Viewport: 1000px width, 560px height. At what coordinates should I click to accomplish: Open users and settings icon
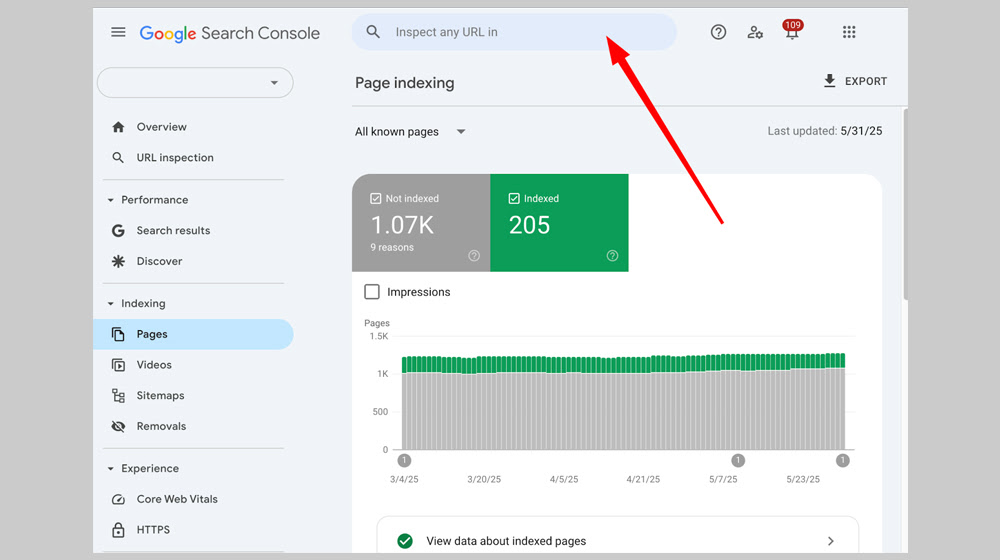755,32
